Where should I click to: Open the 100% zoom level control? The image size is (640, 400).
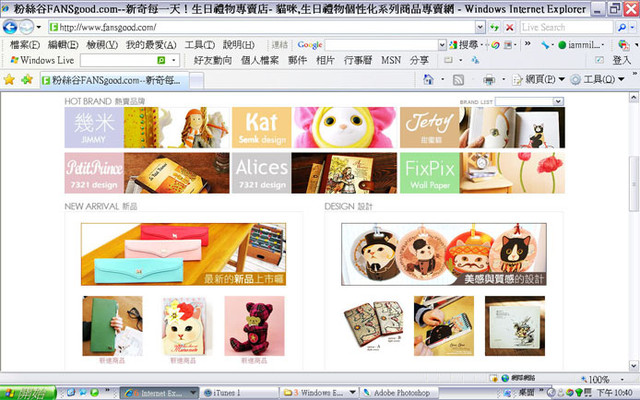tap(602, 379)
